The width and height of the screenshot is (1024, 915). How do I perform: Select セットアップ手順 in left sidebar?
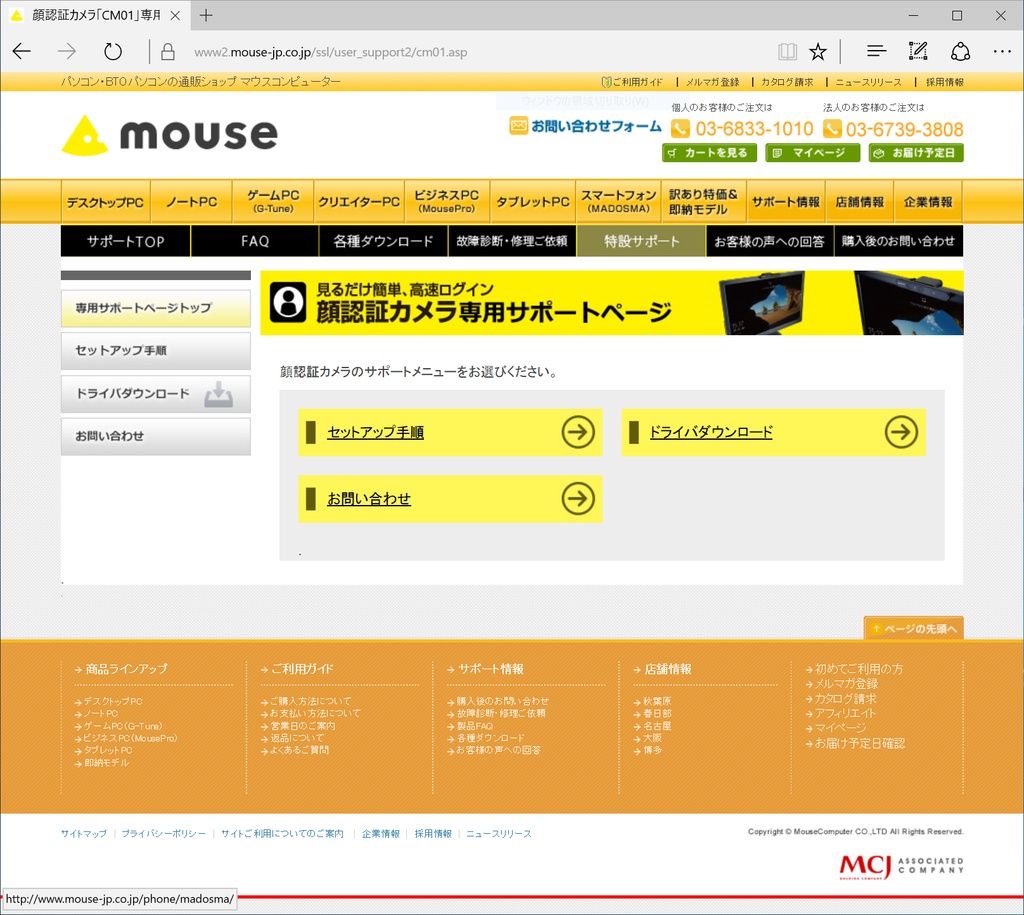tap(155, 351)
